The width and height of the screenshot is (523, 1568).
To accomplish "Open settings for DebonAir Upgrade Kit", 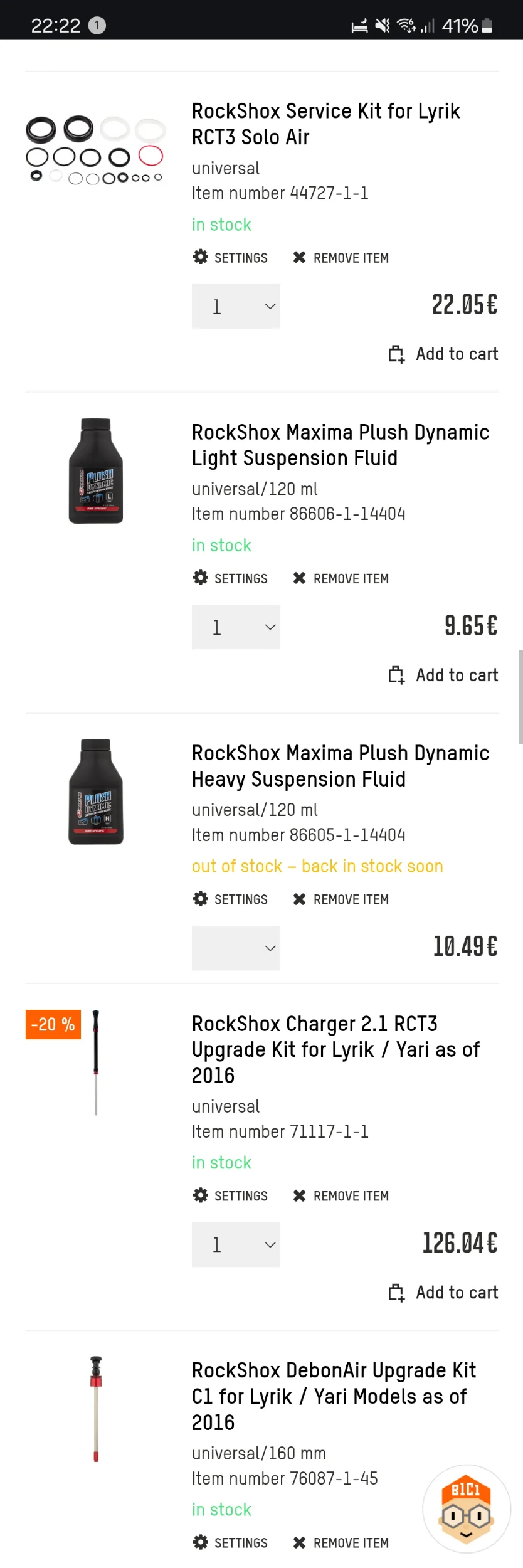I will pos(230,1542).
